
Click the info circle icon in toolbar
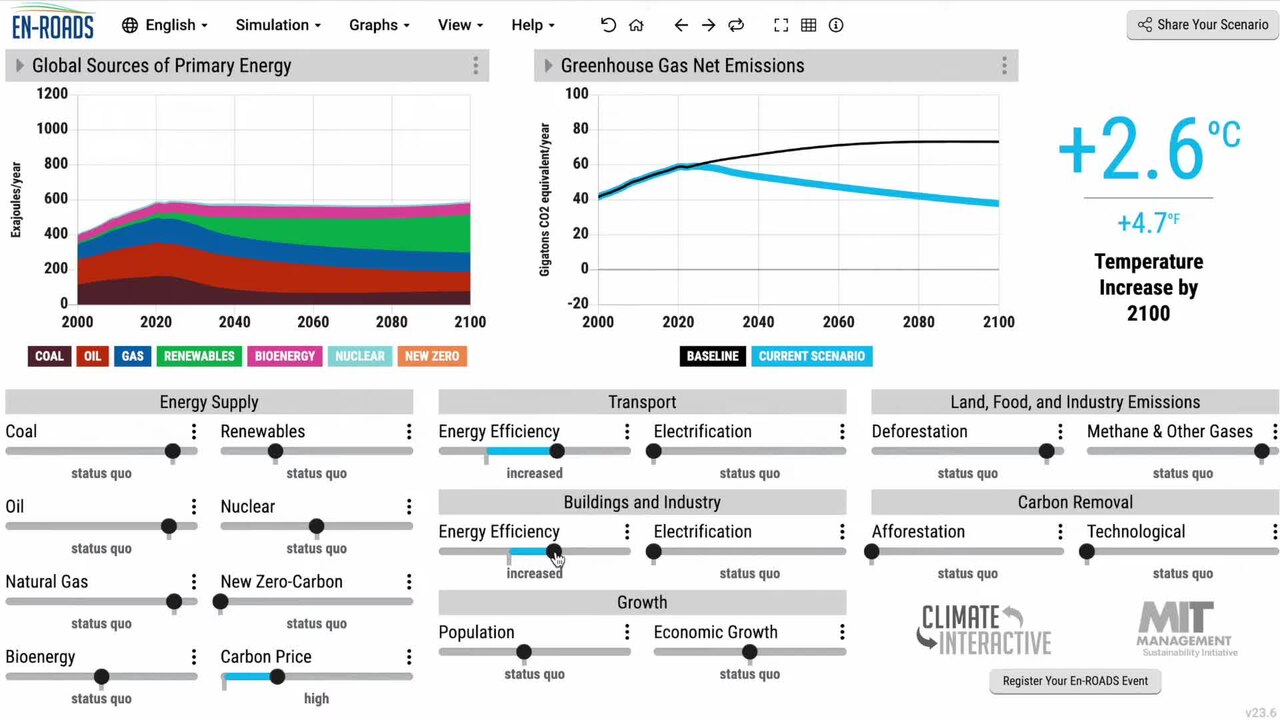coord(836,25)
